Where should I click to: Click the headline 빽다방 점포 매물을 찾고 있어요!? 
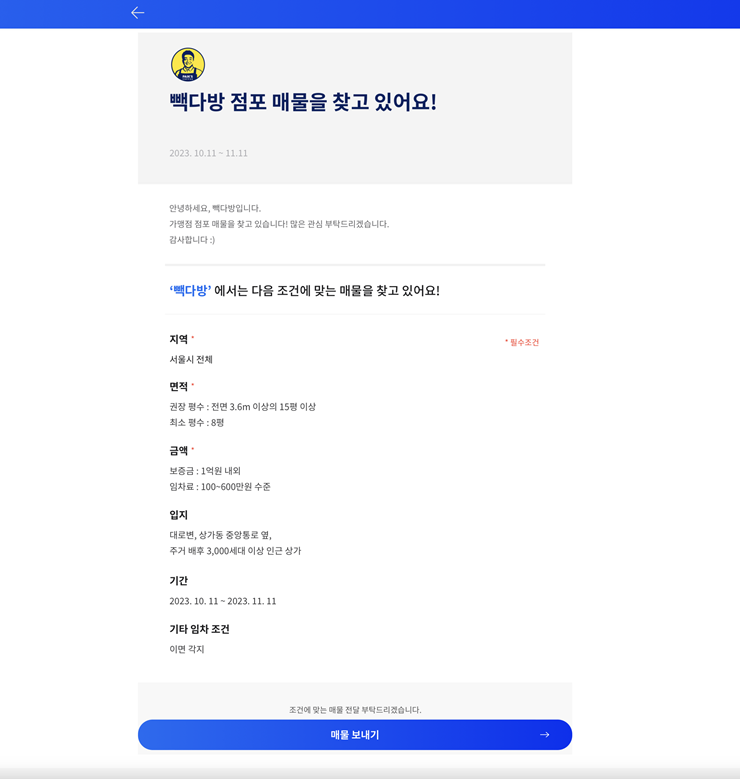pyautogui.click(x=303, y=102)
